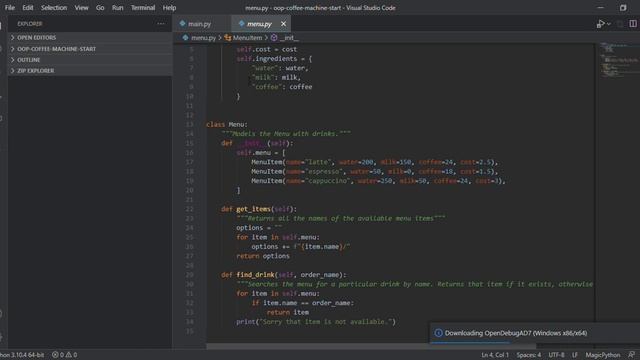Close the menu.py tab

283,24
